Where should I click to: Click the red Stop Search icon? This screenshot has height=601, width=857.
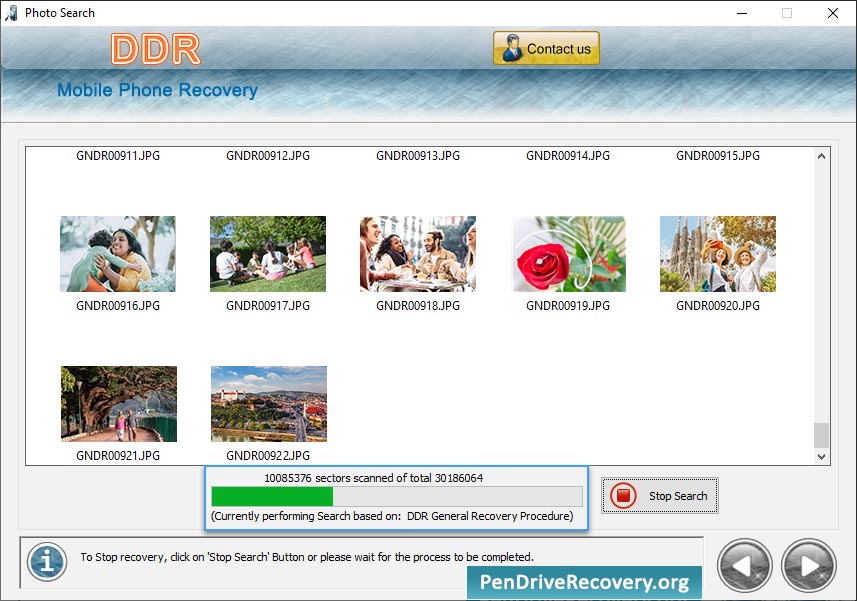point(623,496)
